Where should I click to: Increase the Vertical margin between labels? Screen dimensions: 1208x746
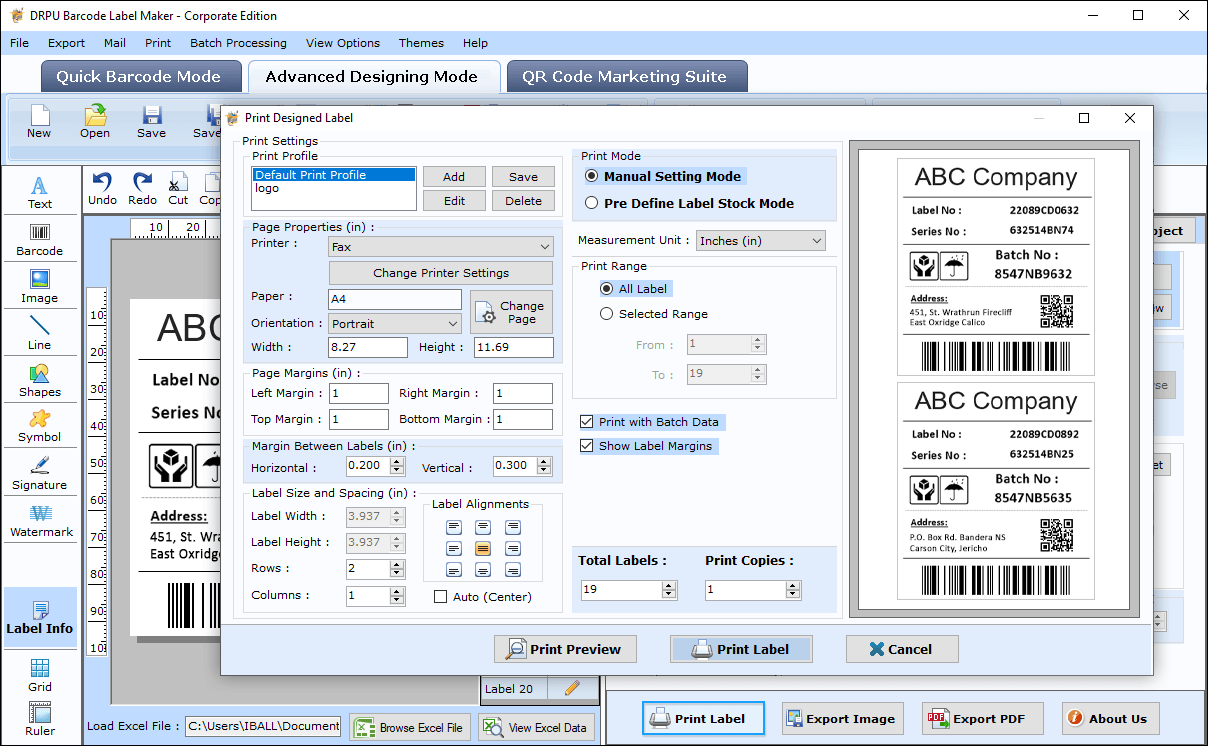545,462
